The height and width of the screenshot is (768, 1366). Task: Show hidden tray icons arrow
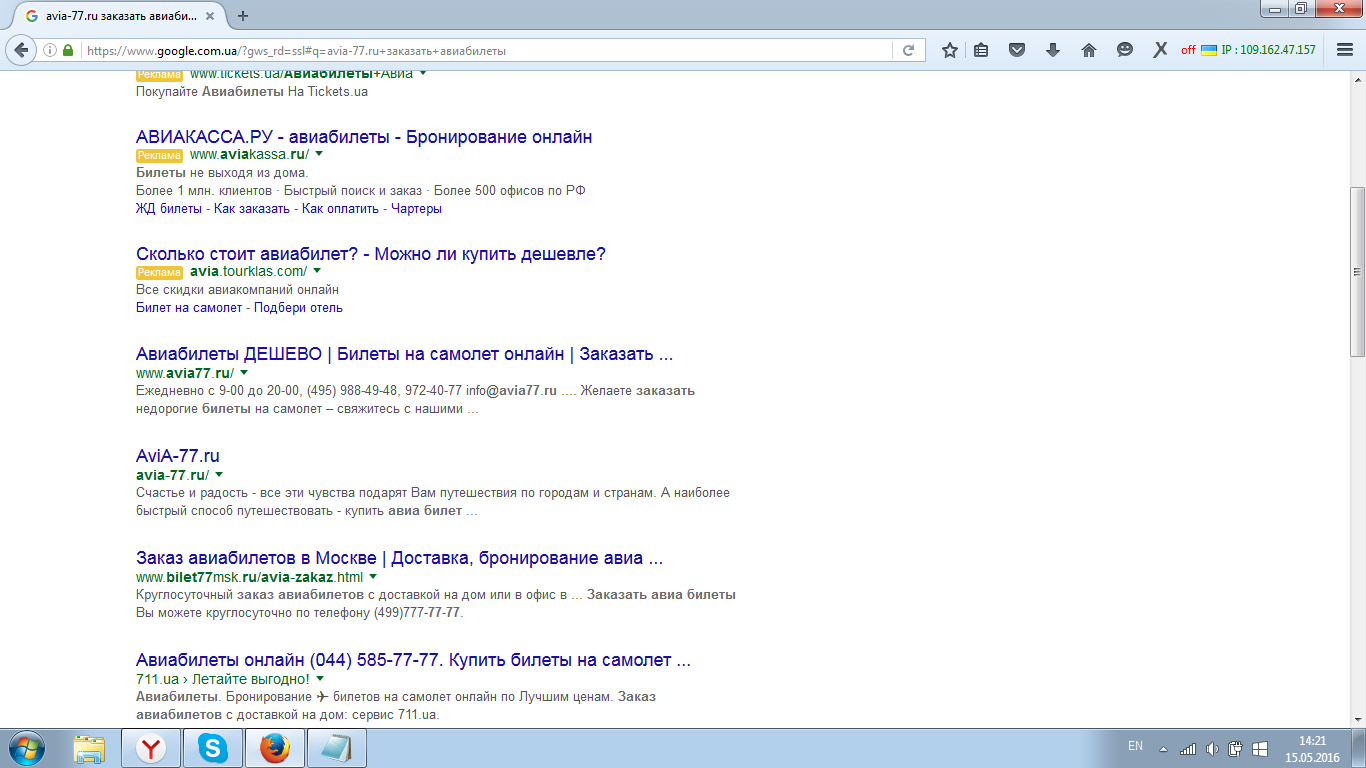[x=1163, y=748]
